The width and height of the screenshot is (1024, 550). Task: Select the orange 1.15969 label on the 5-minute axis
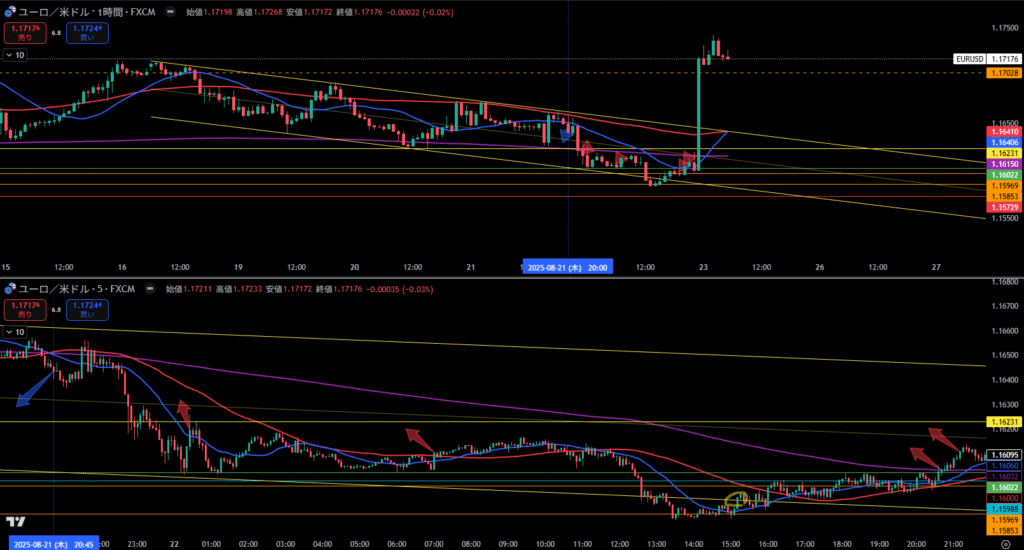(x=1004, y=520)
